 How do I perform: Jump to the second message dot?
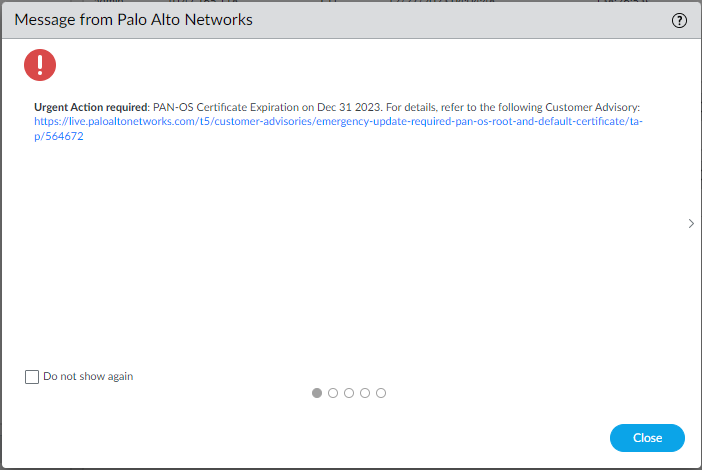click(333, 393)
